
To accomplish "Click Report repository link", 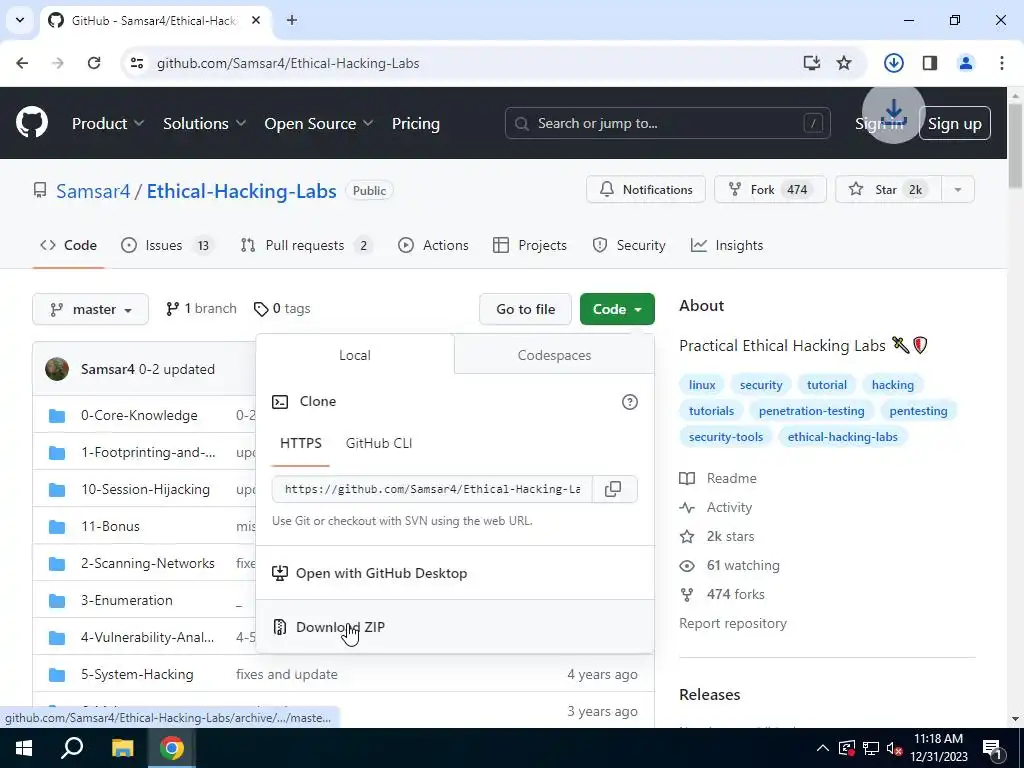I will (x=733, y=623).
